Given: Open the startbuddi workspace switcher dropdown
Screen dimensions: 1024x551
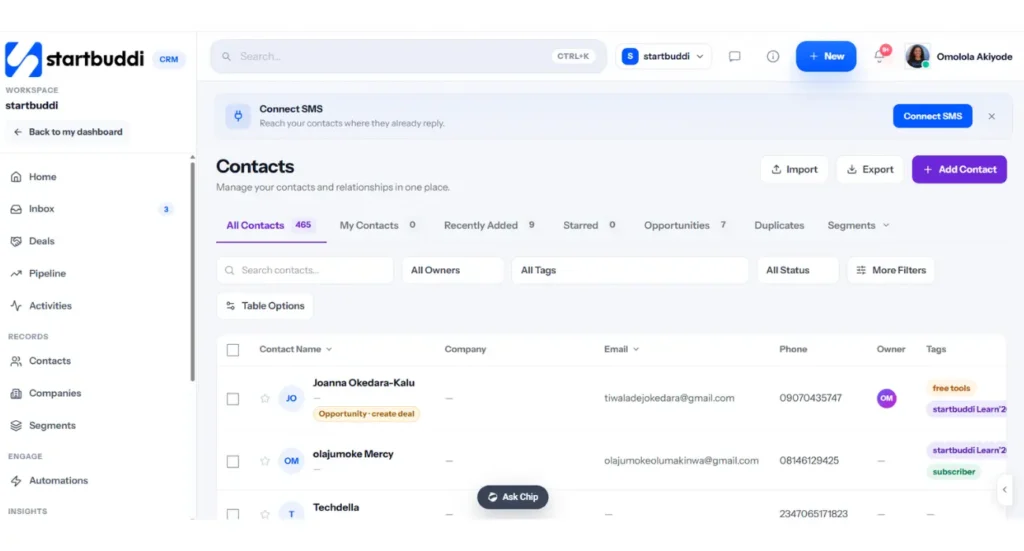Looking at the screenshot, I should click(663, 56).
